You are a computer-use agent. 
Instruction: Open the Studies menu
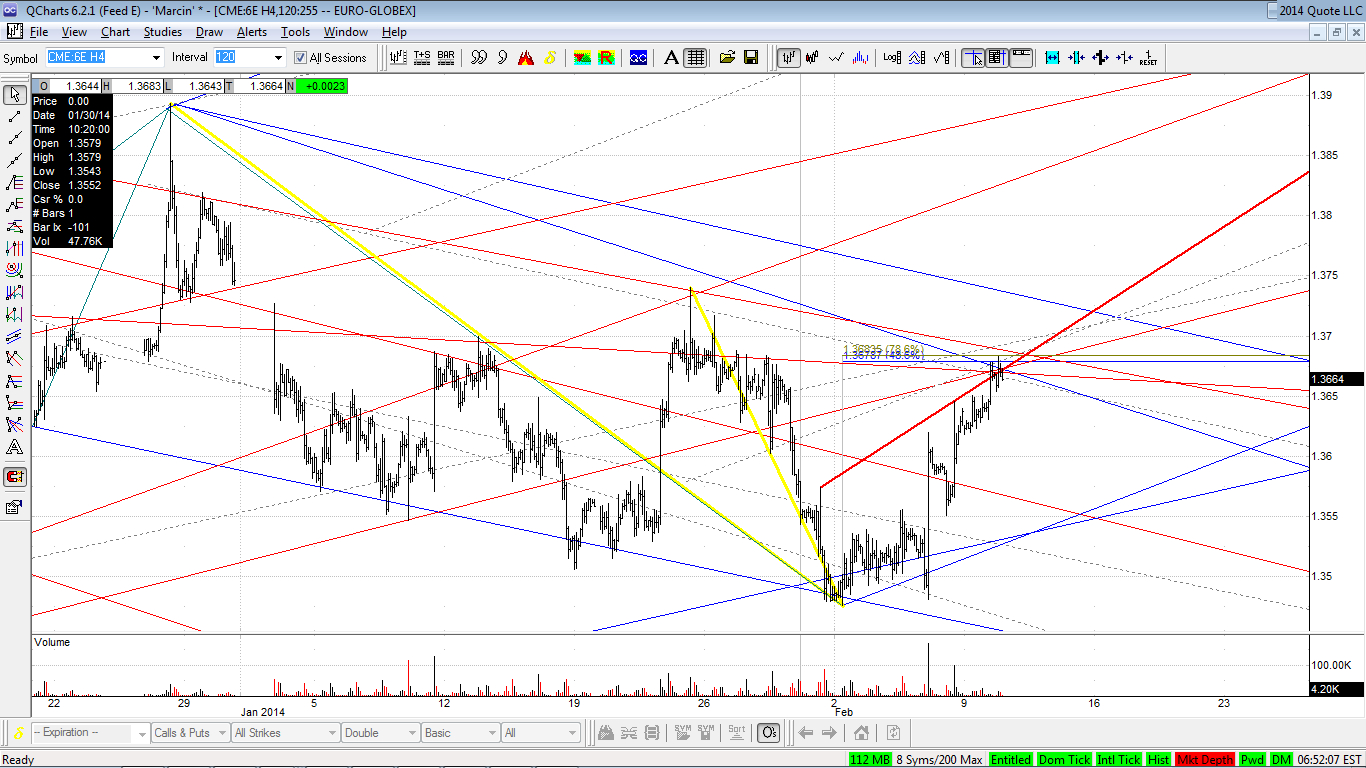pyautogui.click(x=163, y=32)
